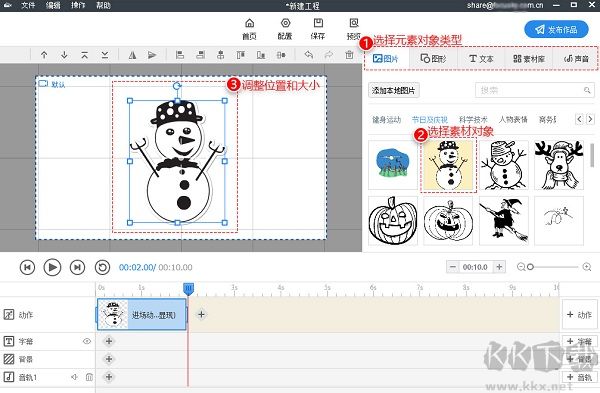
Task: Jump to previous with skip-back button
Action: pyautogui.click(x=27, y=267)
